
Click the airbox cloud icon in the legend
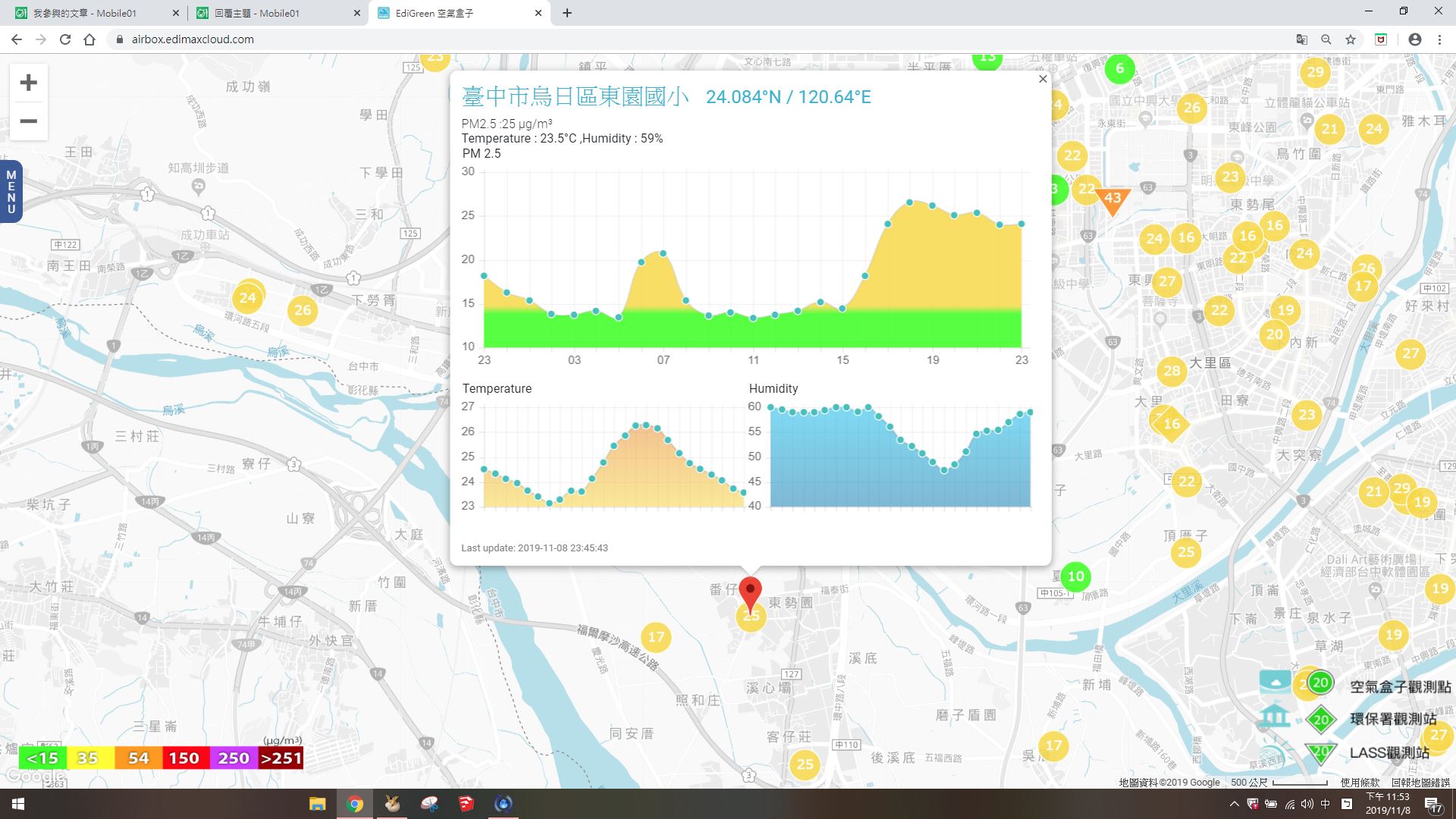tap(1275, 681)
